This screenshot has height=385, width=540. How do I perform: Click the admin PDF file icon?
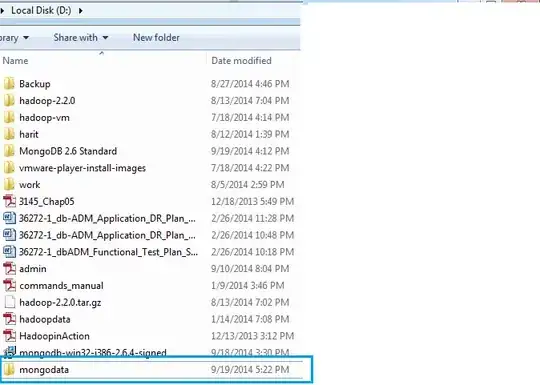pos(9,269)
